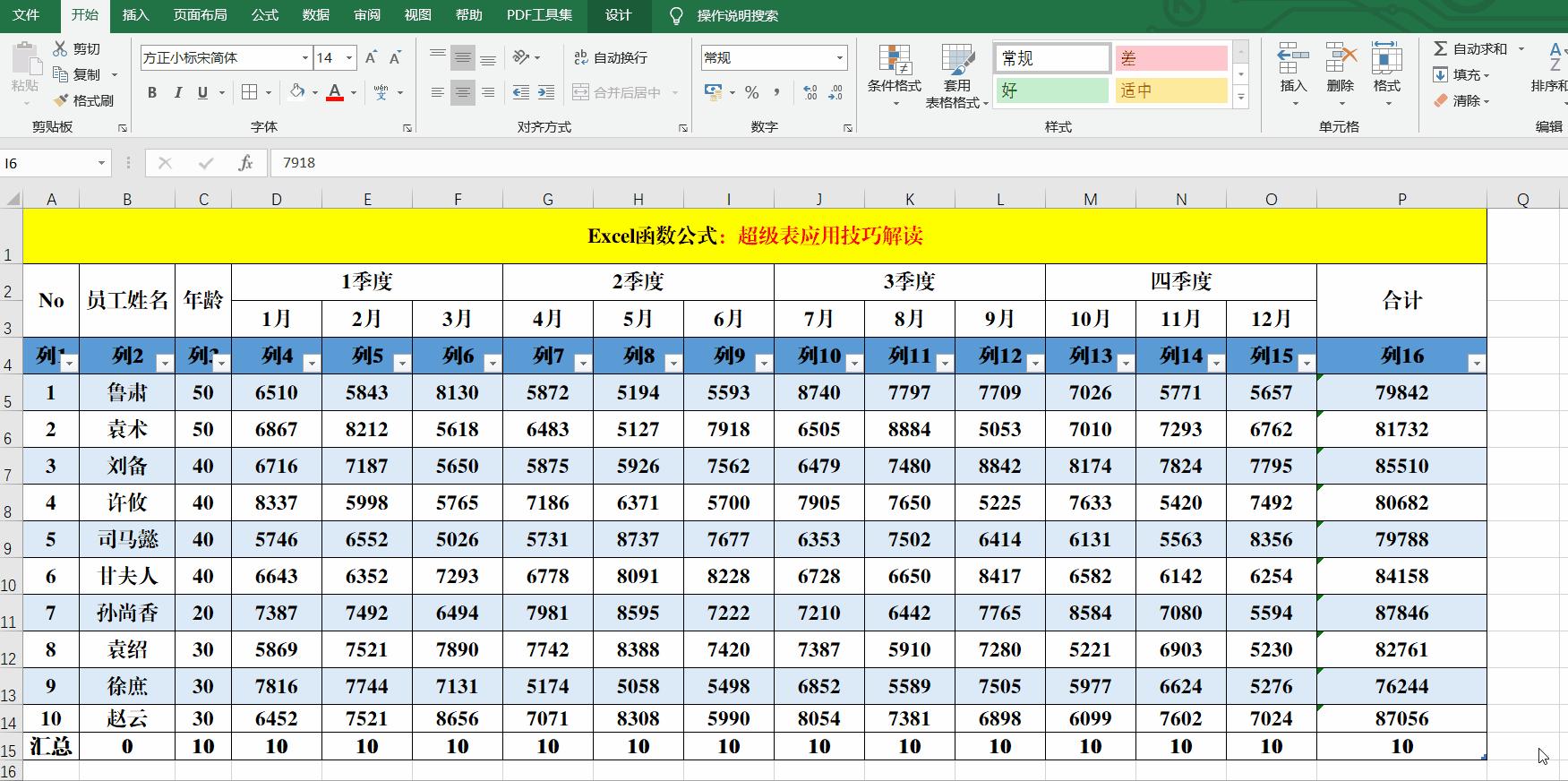Switch to the 公式 (Formulas) tab

point(265,15)
